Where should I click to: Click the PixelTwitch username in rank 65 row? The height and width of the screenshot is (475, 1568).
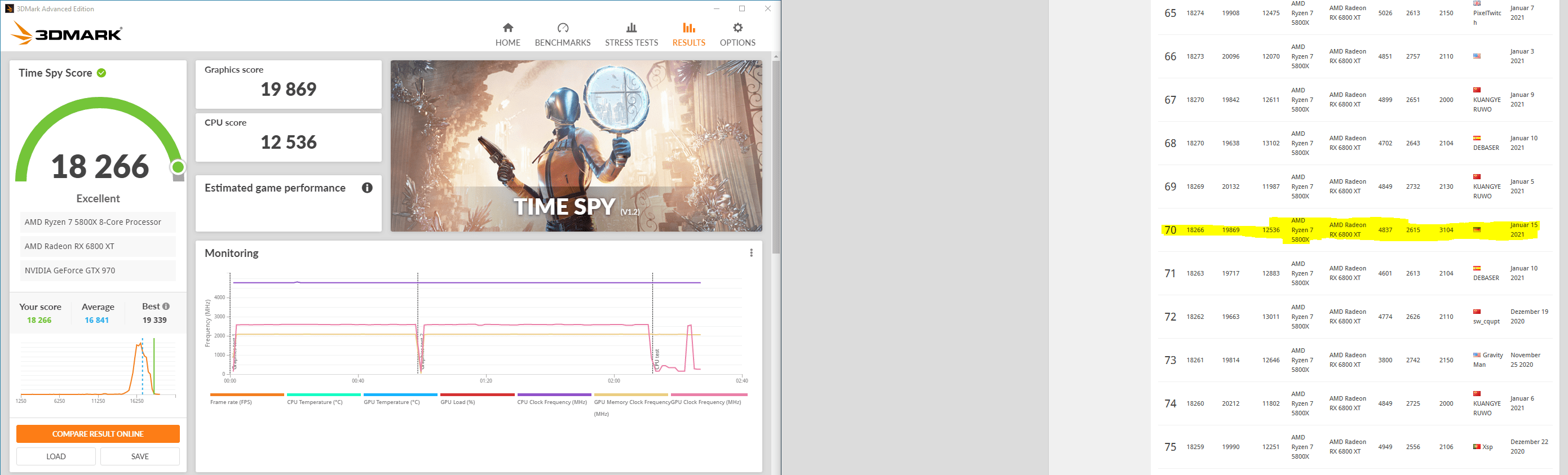pyautogui.click(x=1487, y=17)
